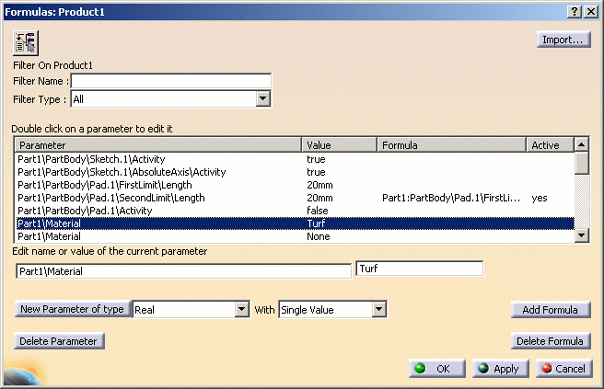Image resolution: width=604 pixels, height=389 pixels.
Task: Select the Part1\PartBody\Pad.1\Activity row
Action: [295, 211]
